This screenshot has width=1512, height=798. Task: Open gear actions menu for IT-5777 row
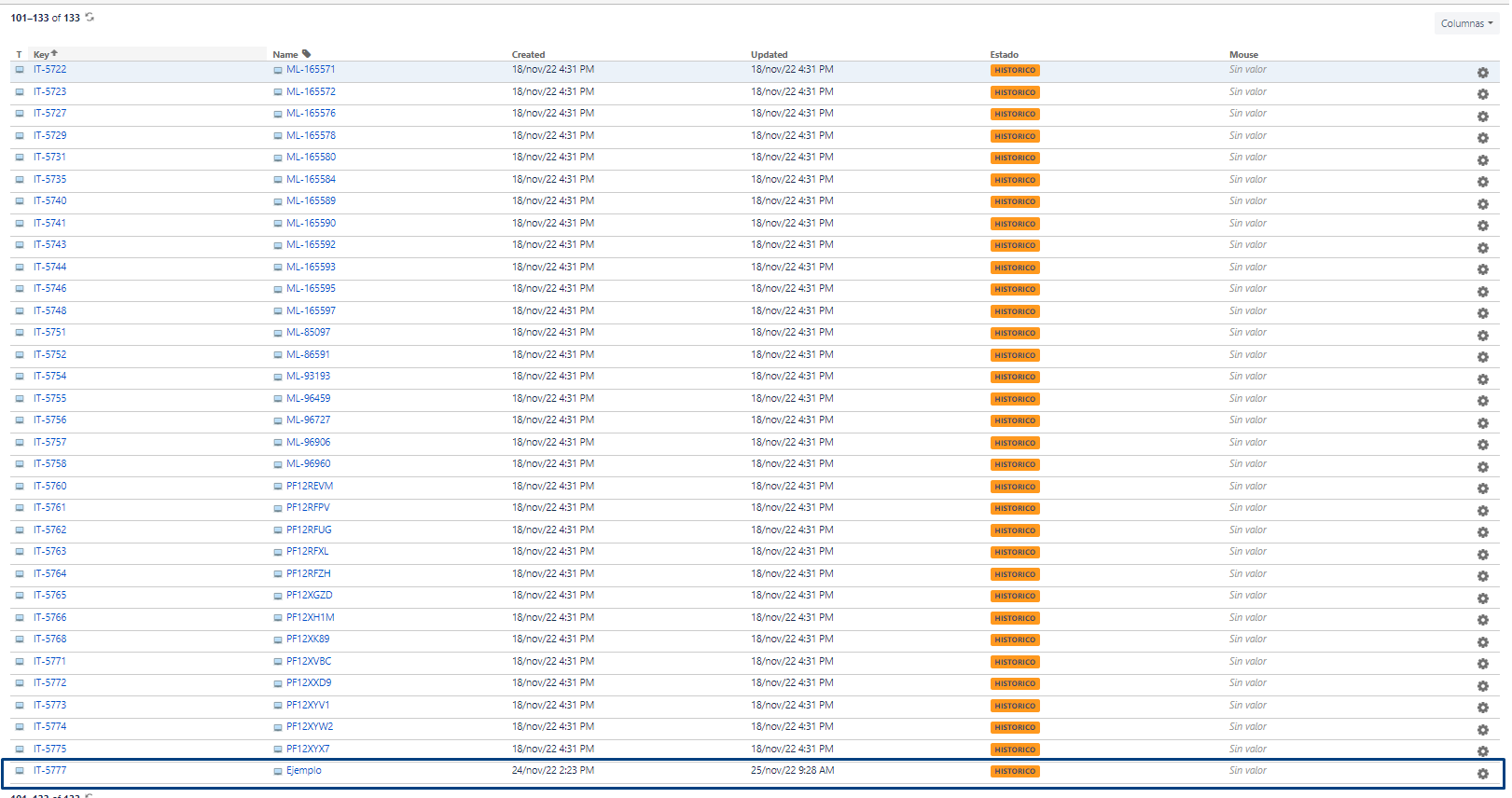(x=1482, y=774)
